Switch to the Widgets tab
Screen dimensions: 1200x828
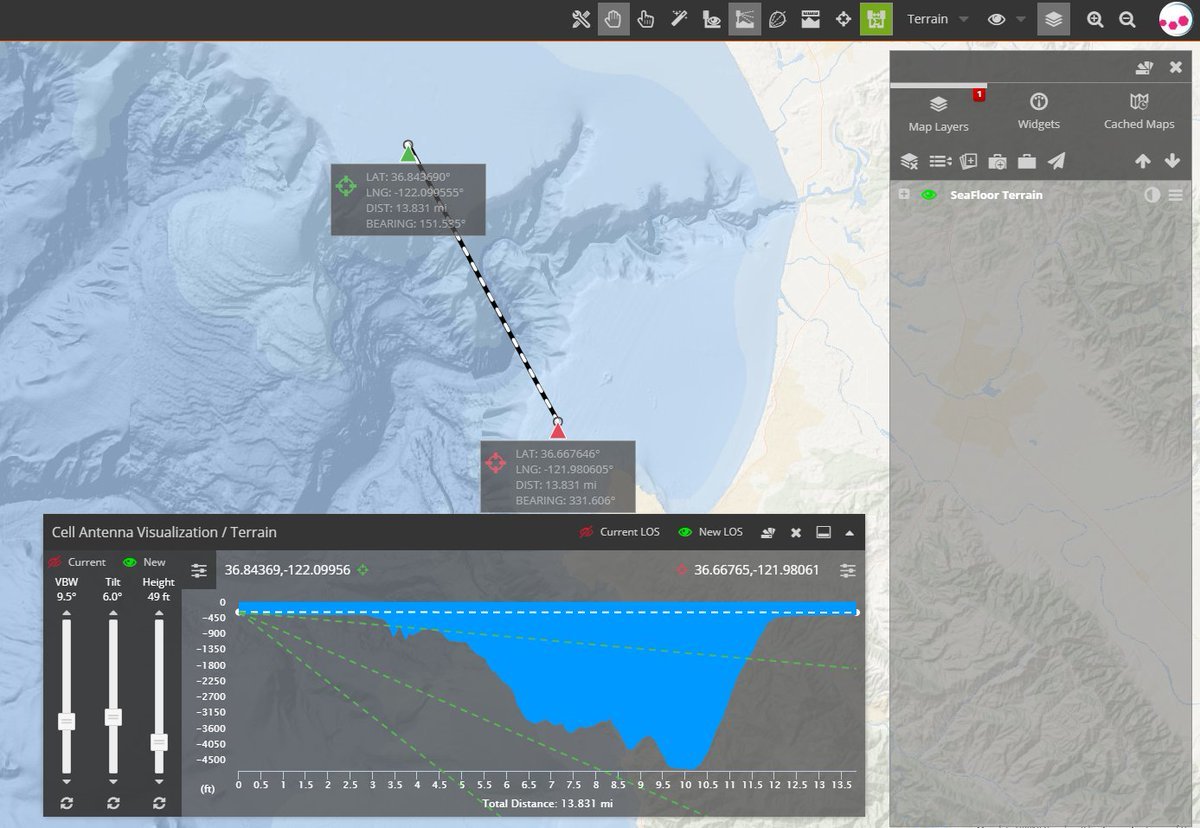1038,112
